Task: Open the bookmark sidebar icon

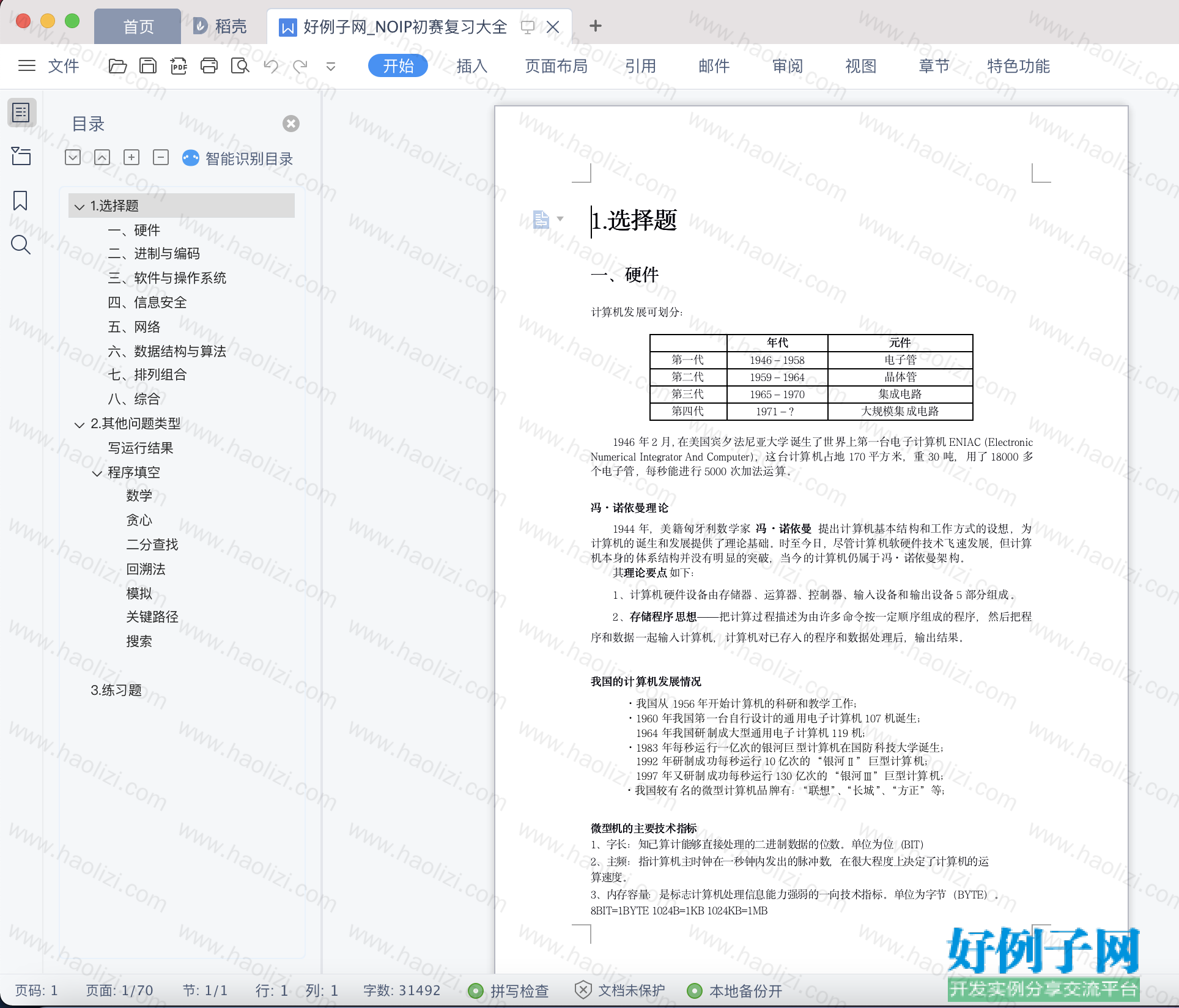Action: pyautogui.click(x=20, y=200)
